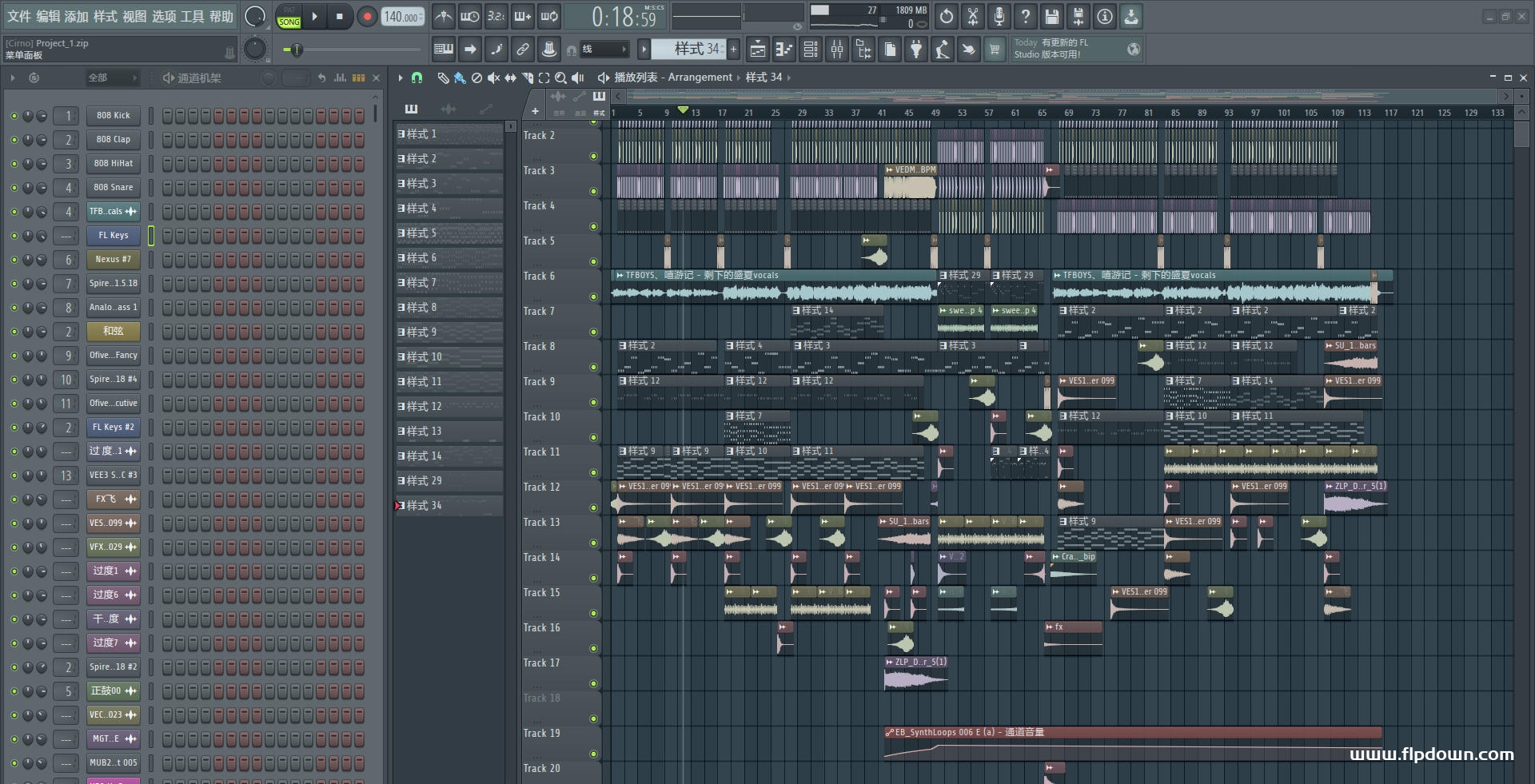
Task: Click the Save project floppy icon
Action: (1052, 16)
